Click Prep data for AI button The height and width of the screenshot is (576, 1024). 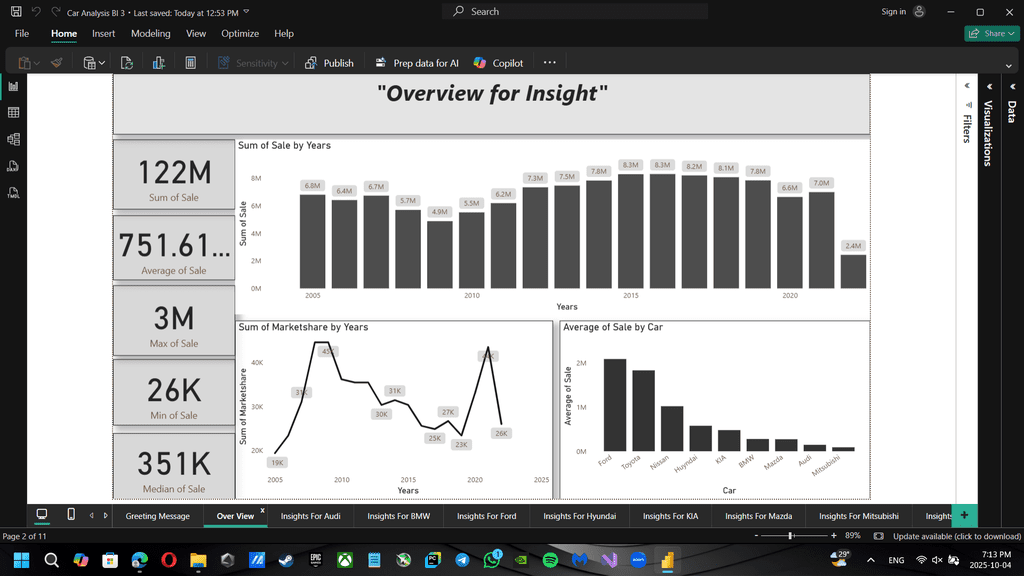[x=417, y=63]
